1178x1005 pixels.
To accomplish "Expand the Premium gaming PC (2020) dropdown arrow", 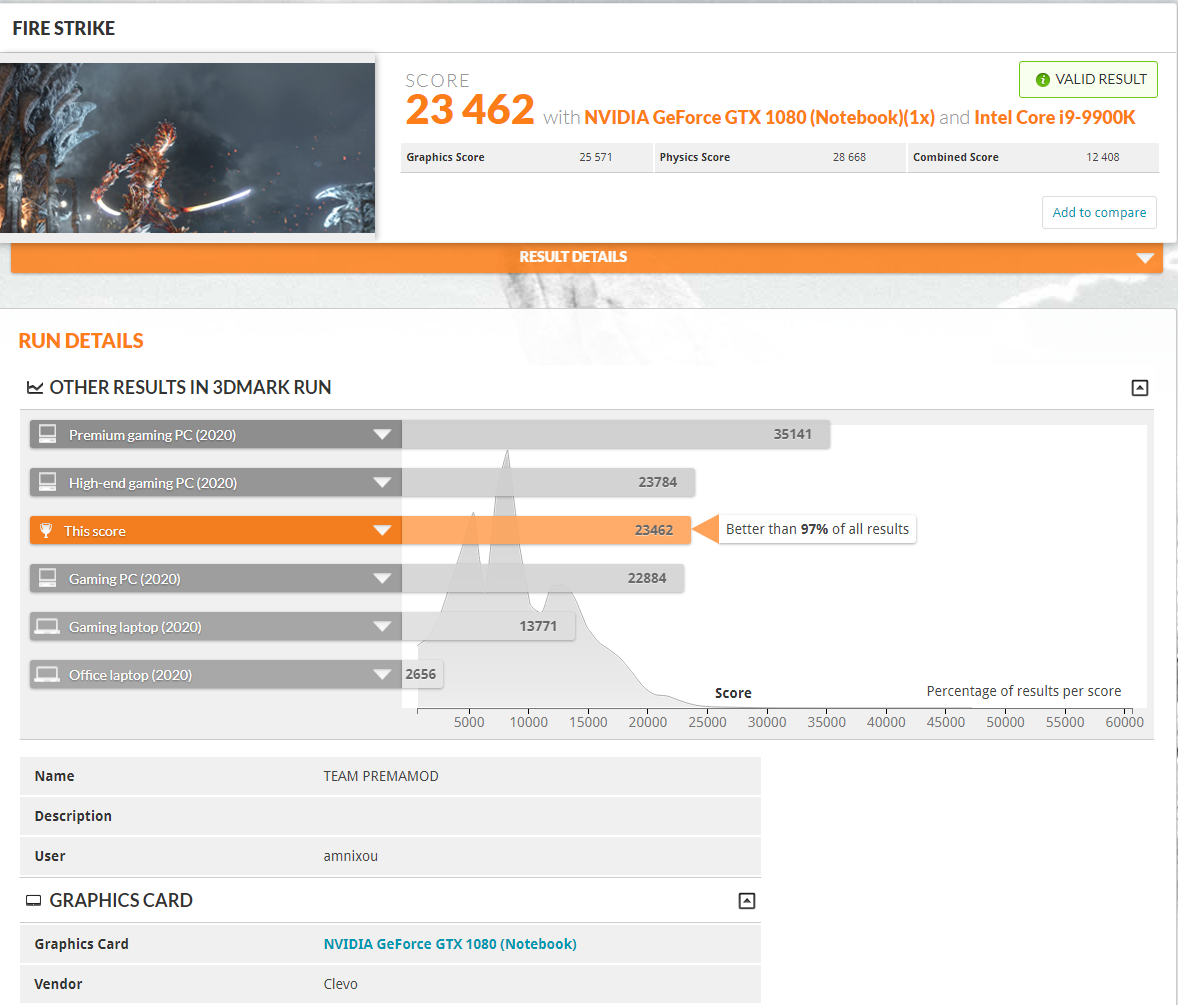I will pyautogui.click(x=382, y=435).
